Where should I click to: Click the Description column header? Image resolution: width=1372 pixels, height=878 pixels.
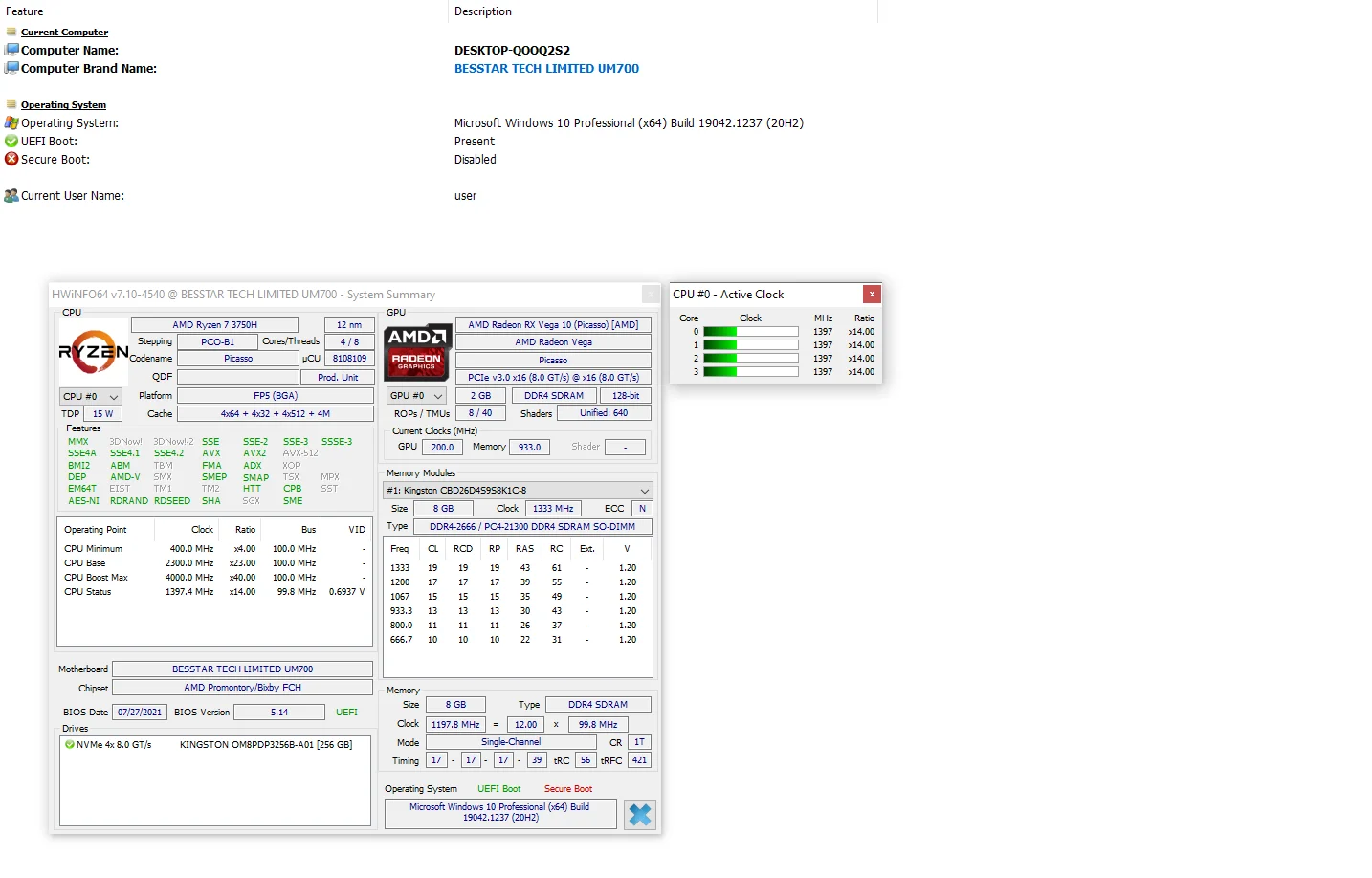[483, 11]
